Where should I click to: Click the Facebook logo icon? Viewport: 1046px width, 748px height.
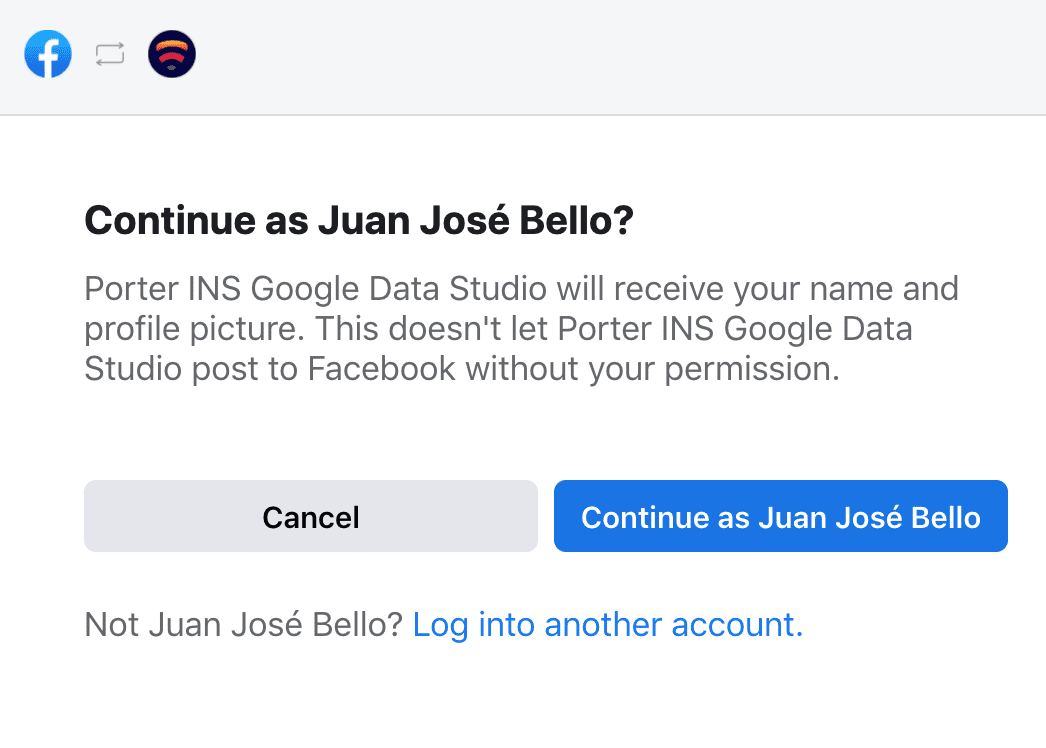point(48,54)
